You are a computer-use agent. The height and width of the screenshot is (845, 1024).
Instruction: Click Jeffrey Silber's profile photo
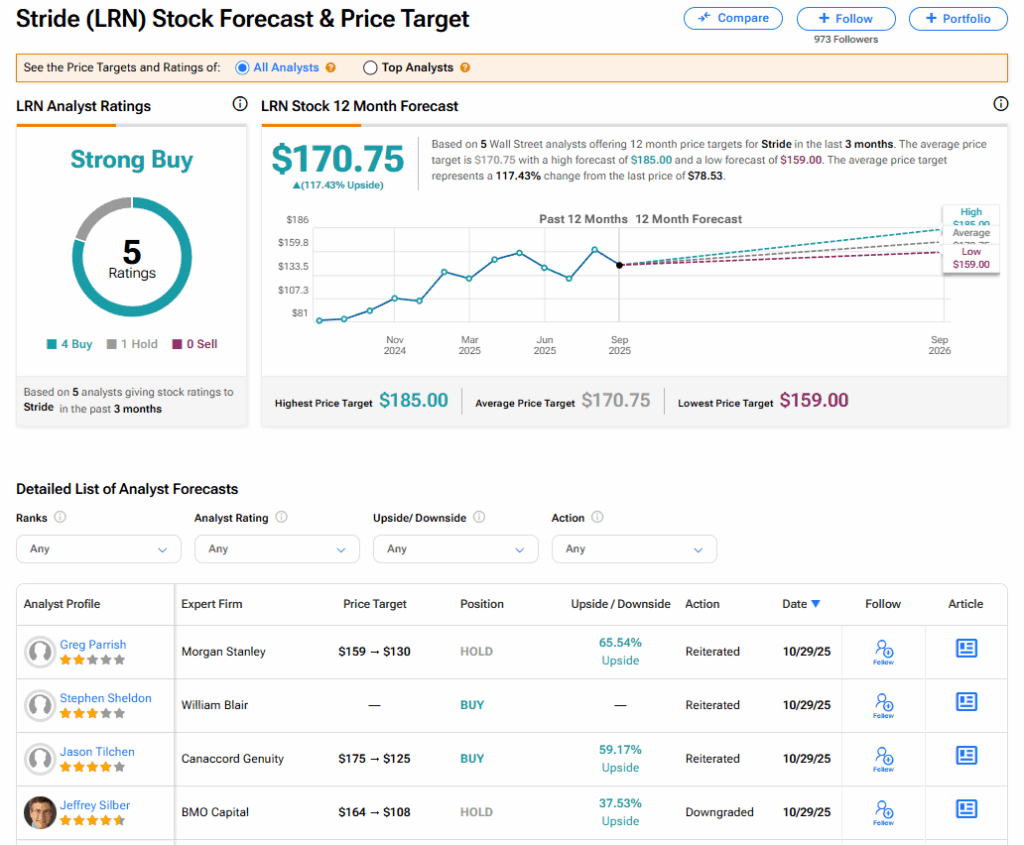click(40, 812)
